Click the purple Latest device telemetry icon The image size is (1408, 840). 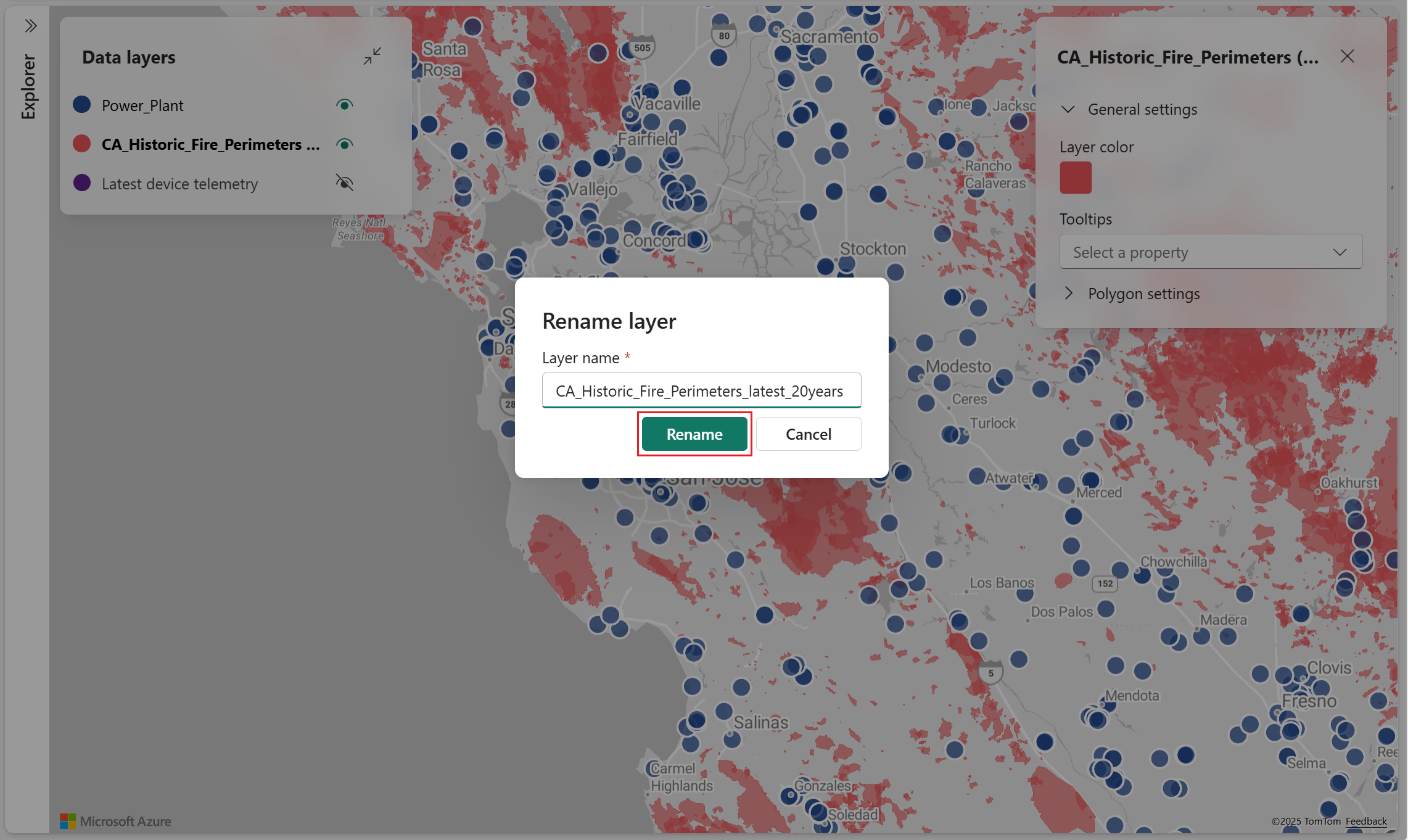tap(82, 183)
